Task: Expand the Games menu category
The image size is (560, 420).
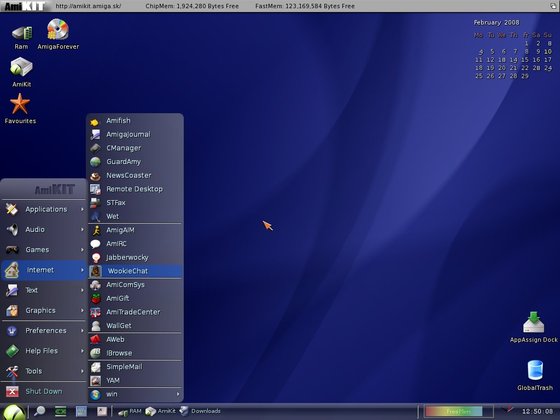Action: [x=44, y=250]
